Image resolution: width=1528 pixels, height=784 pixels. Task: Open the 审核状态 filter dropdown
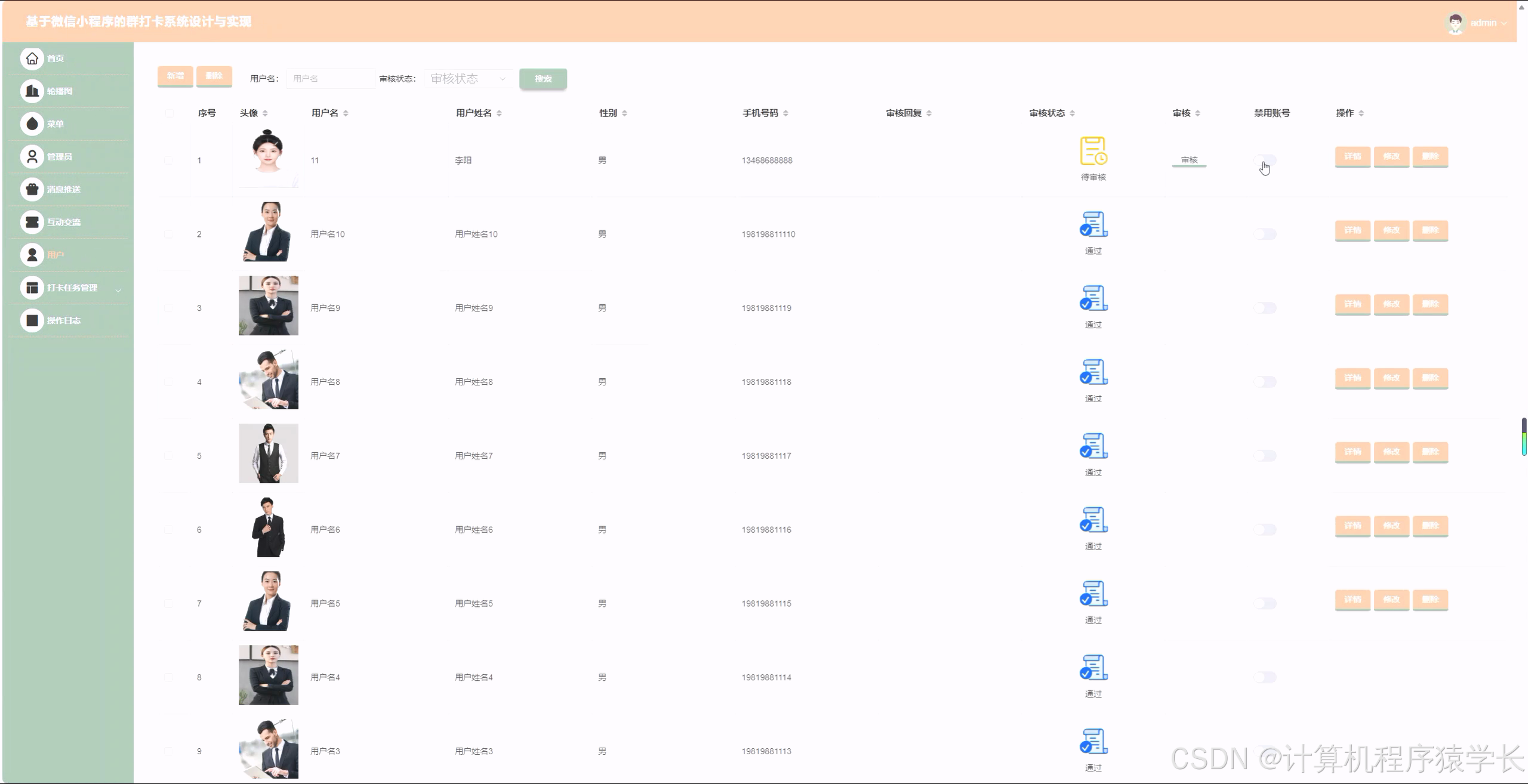[468, 79]
